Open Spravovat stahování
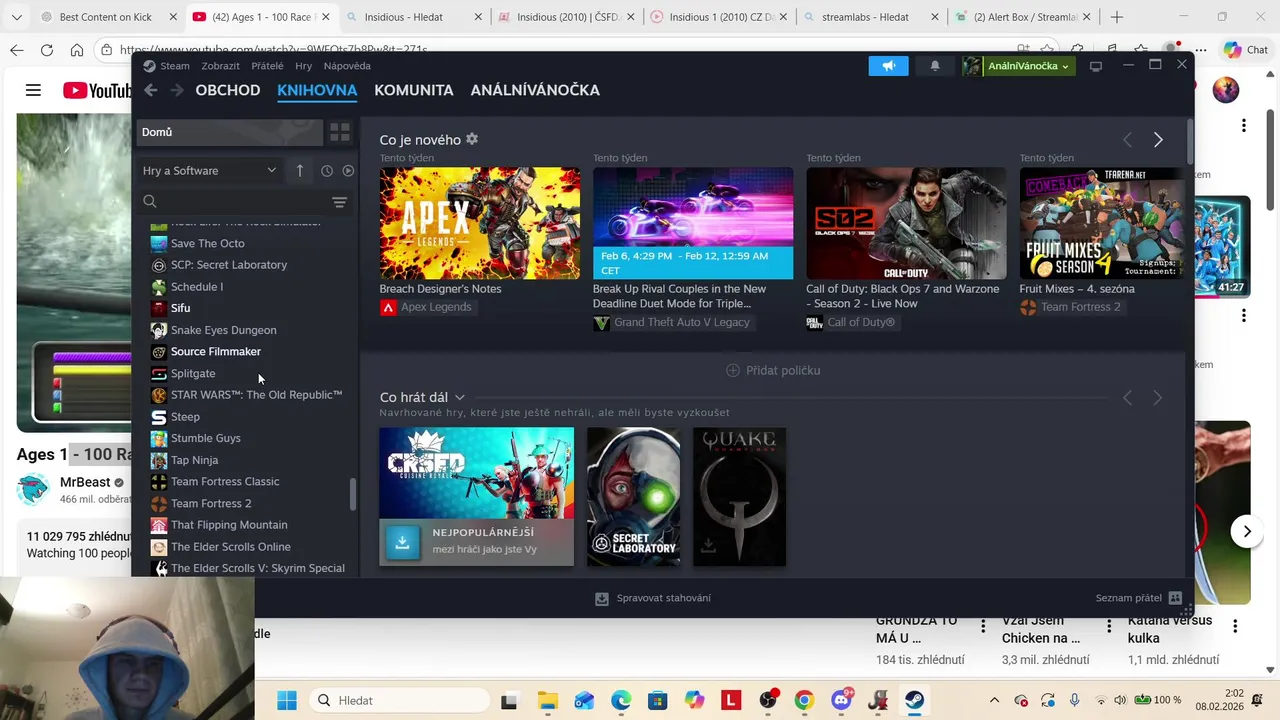1280x720 pixels. click(x=653, y=598)
